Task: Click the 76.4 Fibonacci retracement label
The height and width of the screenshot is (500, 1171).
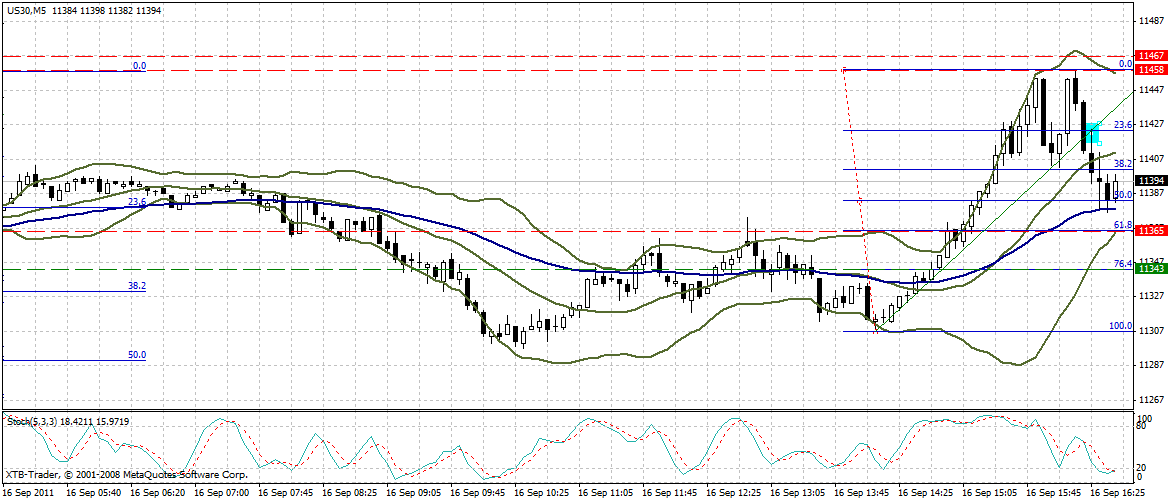Action: point(1122,264)
